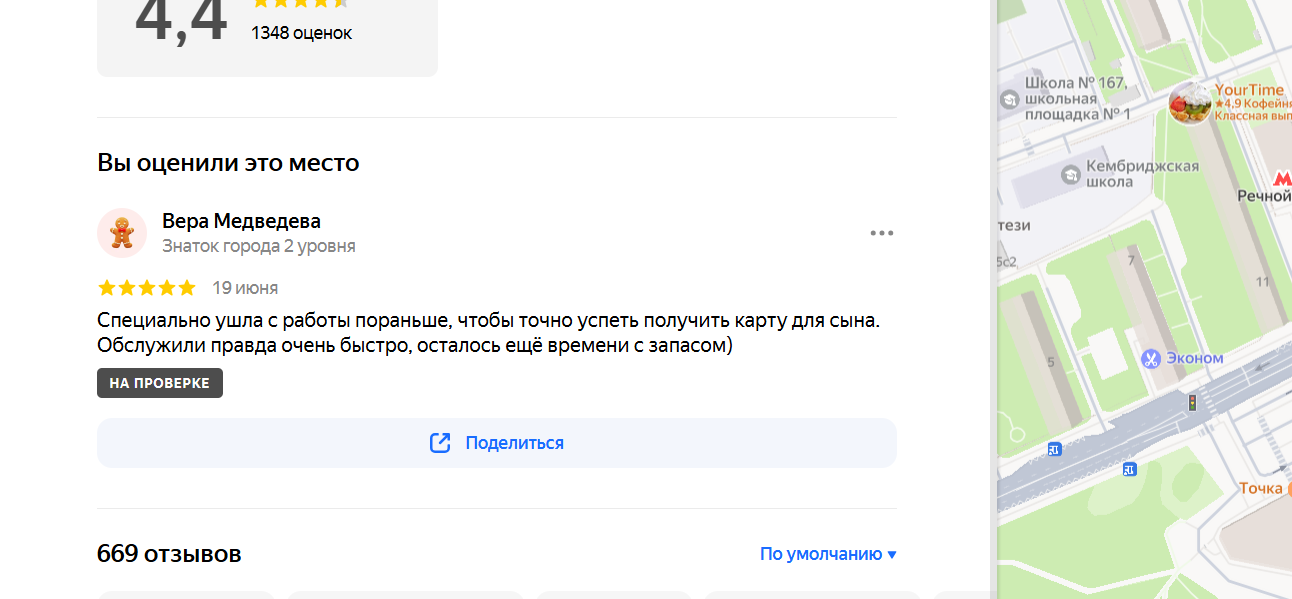1292x599 pixels.
Task: Click the gingerbread avatar of Вера Медведева
Action: [x=122, y=233]
